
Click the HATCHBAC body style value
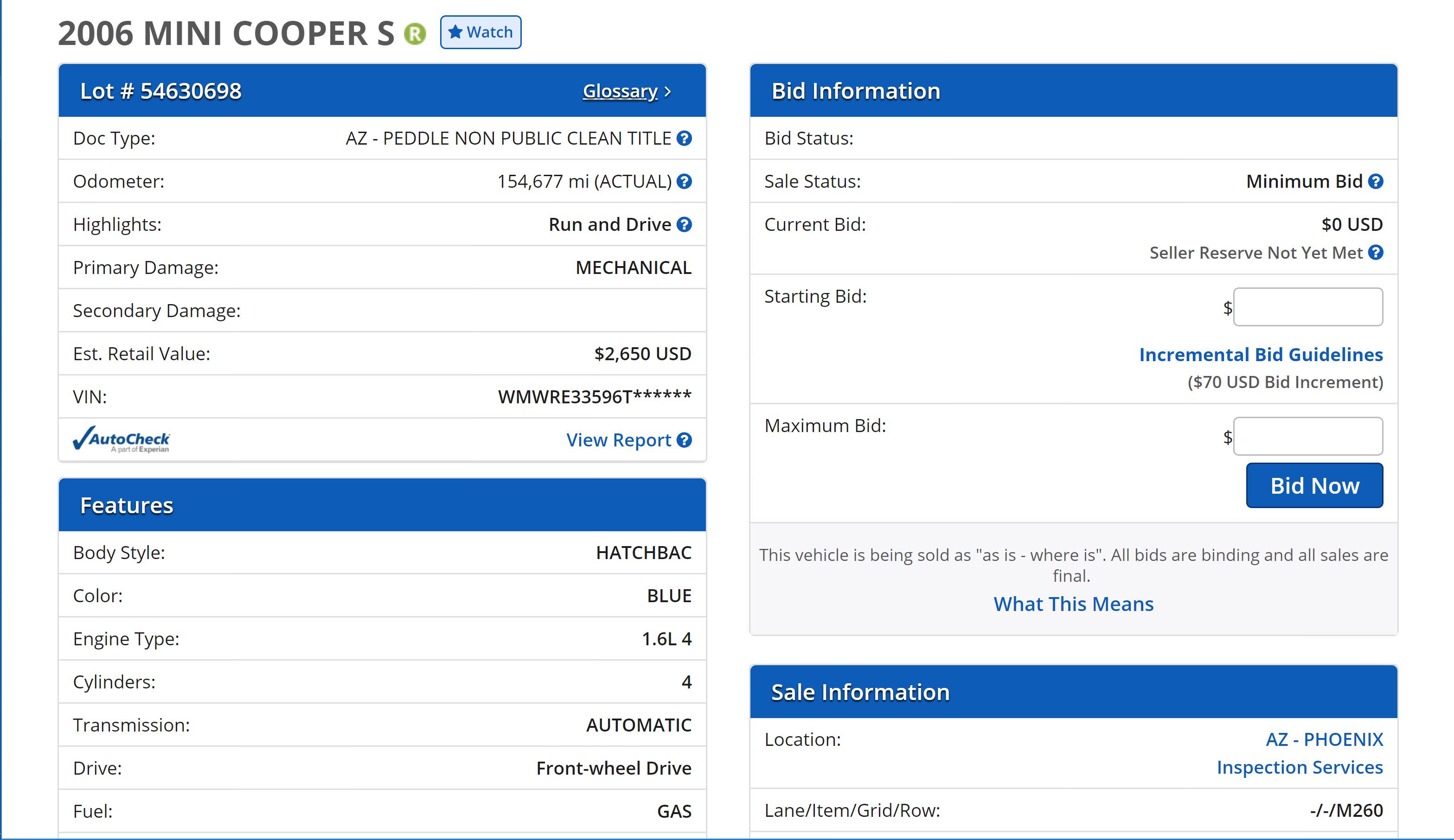(x=643, y=553)
